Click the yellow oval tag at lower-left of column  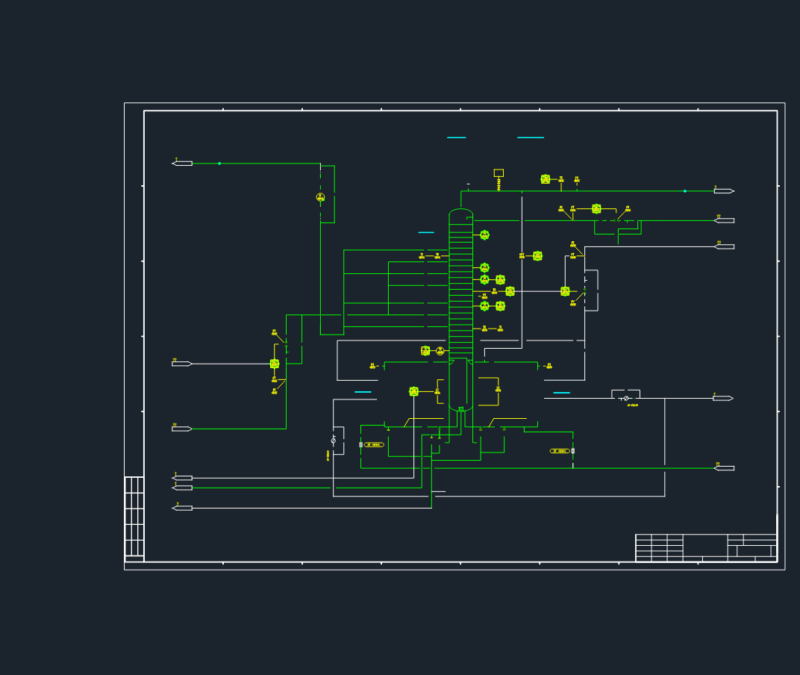[x=374, y=445]
